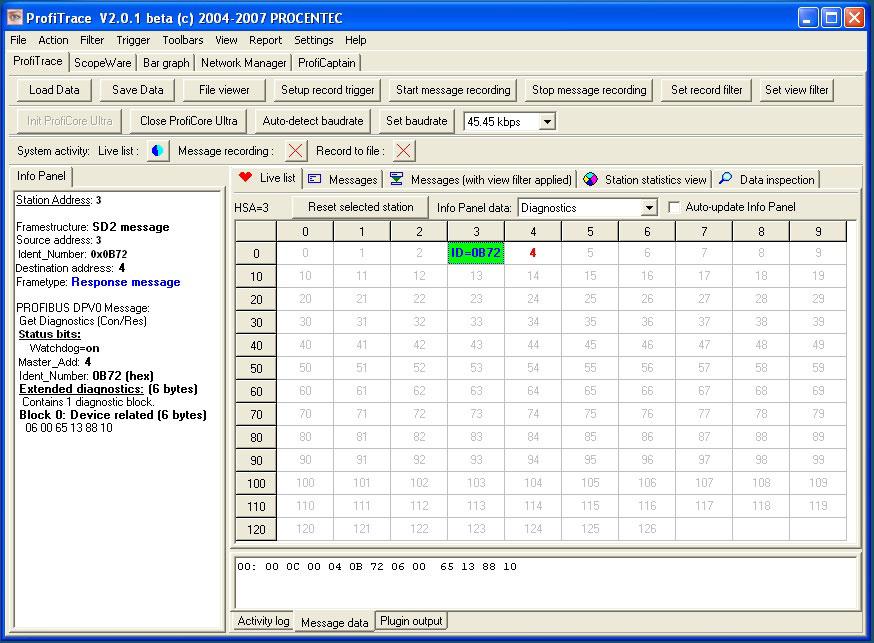Click the Record to file red X indicator

pos(404,150)
